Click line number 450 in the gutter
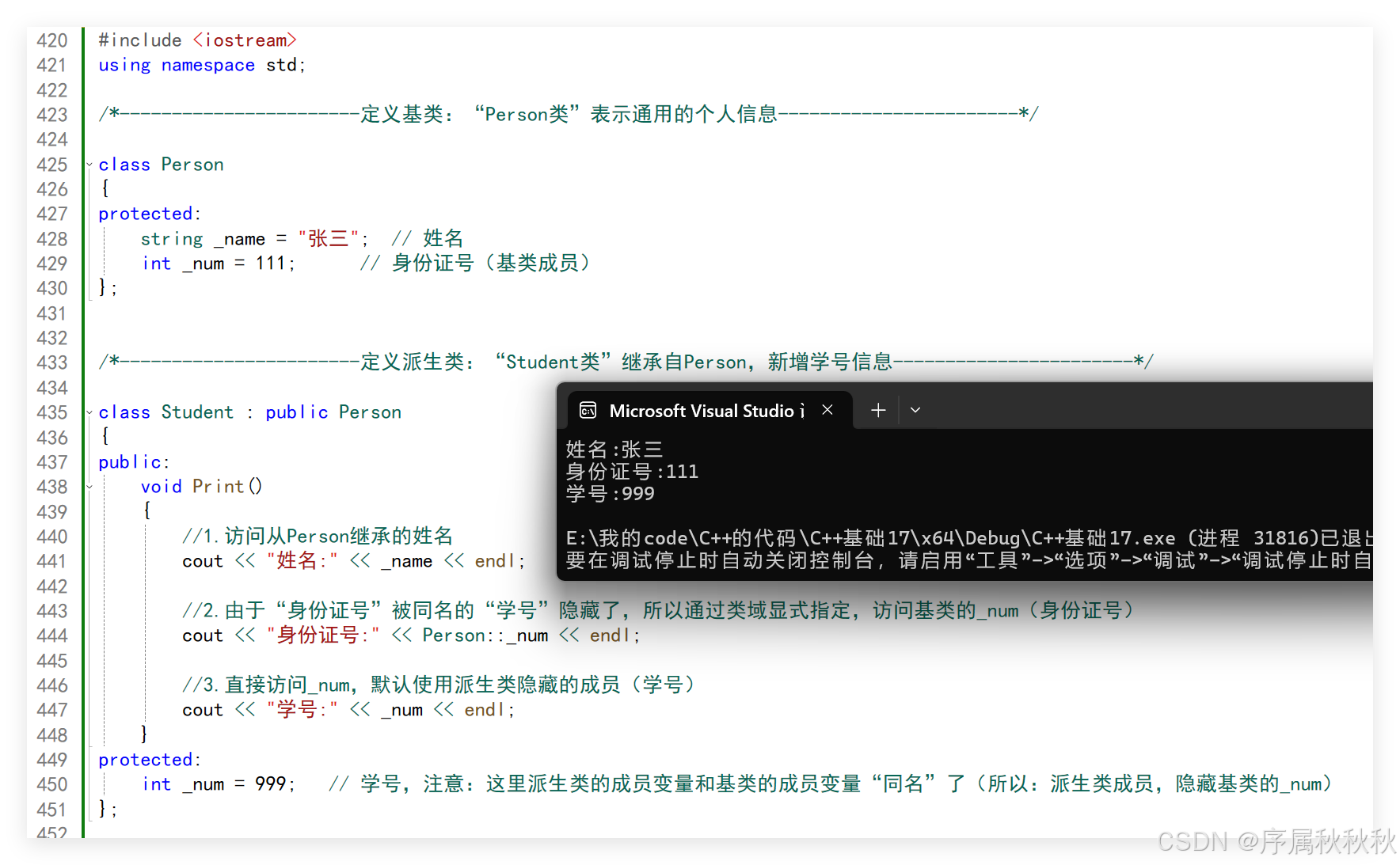The image size is (1400, 865). click(52, 784)
